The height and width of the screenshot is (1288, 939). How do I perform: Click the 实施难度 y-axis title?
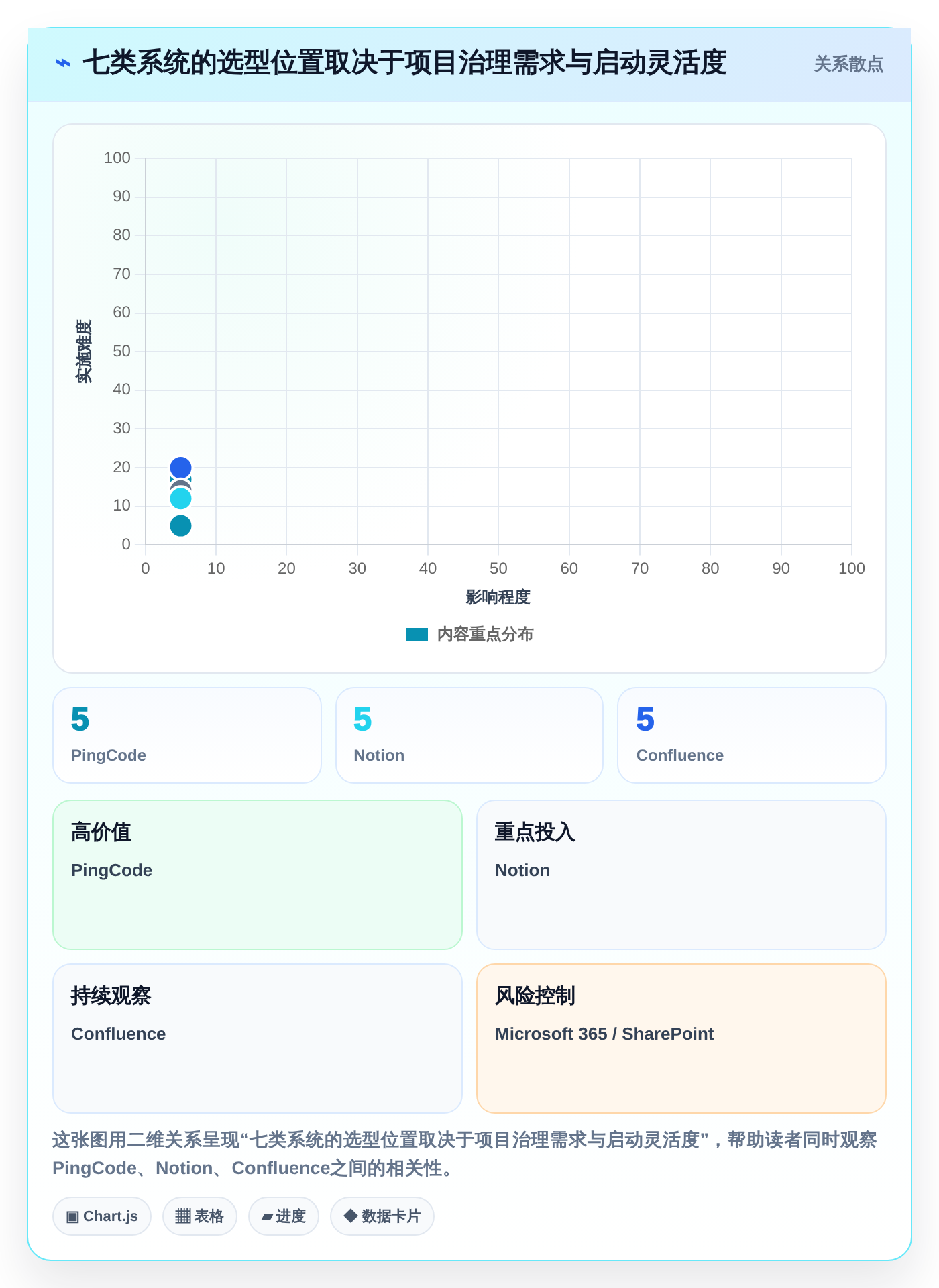(84, 352)
